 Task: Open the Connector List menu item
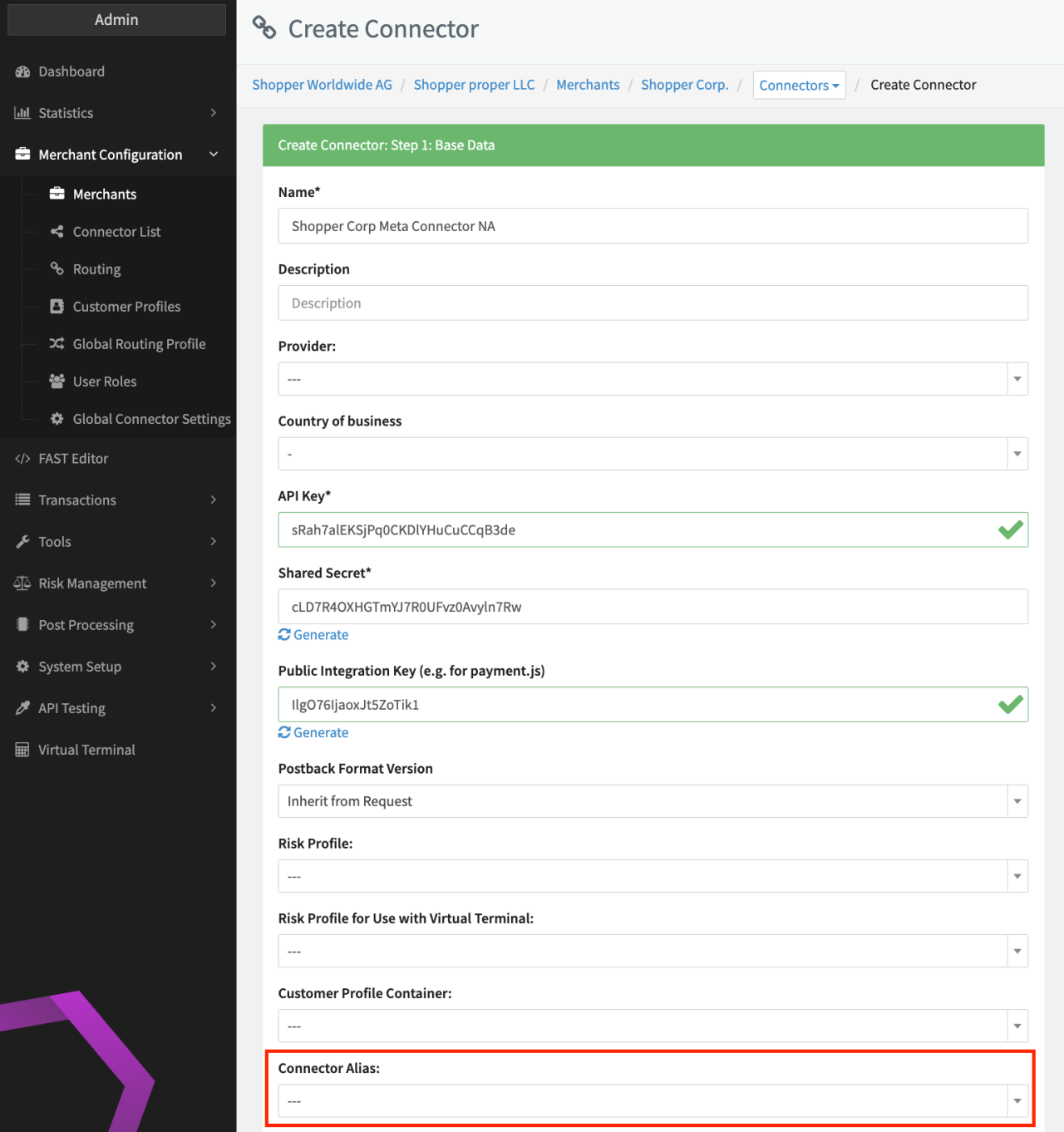(x=116, y=232)
